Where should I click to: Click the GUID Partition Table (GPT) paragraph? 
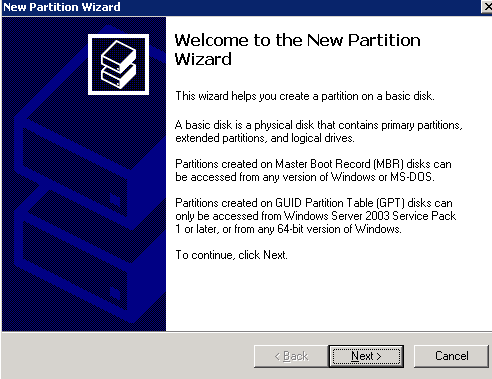pyautogui.click(x=315, y=216)
